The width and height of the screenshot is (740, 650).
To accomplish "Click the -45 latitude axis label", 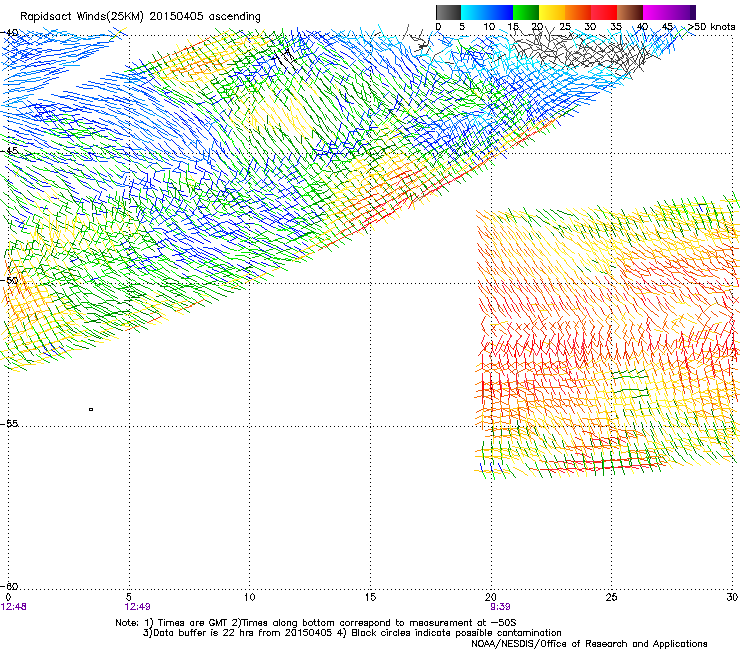I will 9,151.
